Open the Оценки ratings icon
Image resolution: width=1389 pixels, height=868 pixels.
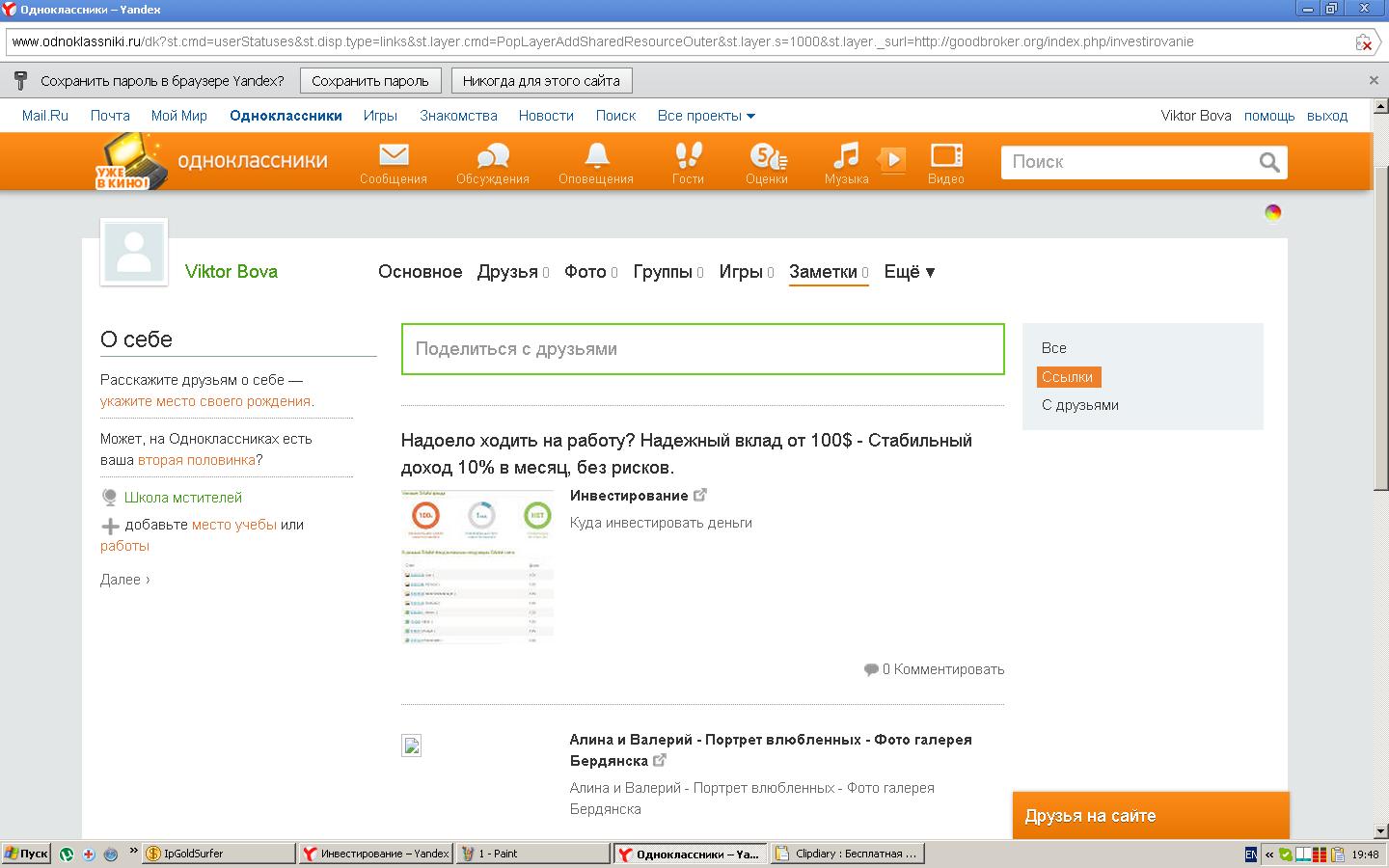pos(767,162)
